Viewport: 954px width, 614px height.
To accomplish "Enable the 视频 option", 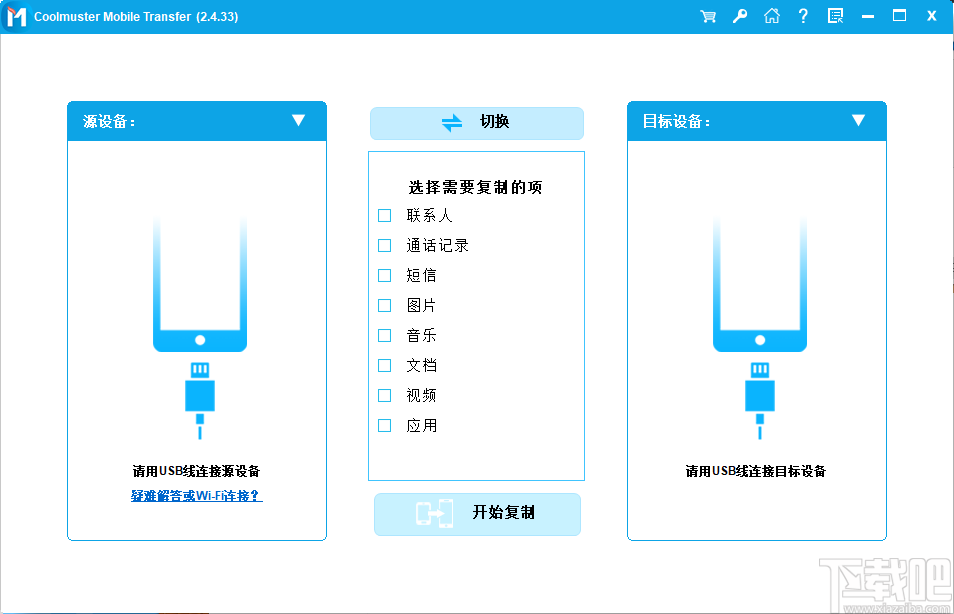I will [384, 395].
